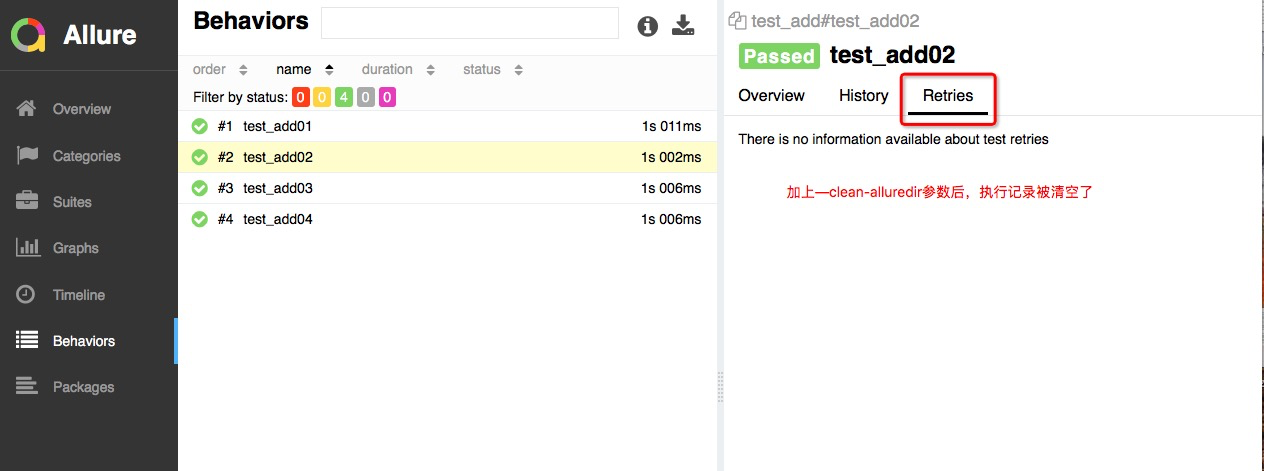Toggle the broken status filter (yellow 0)
Viewport: 1264px width, 471px height.
(x=322, y=97)
